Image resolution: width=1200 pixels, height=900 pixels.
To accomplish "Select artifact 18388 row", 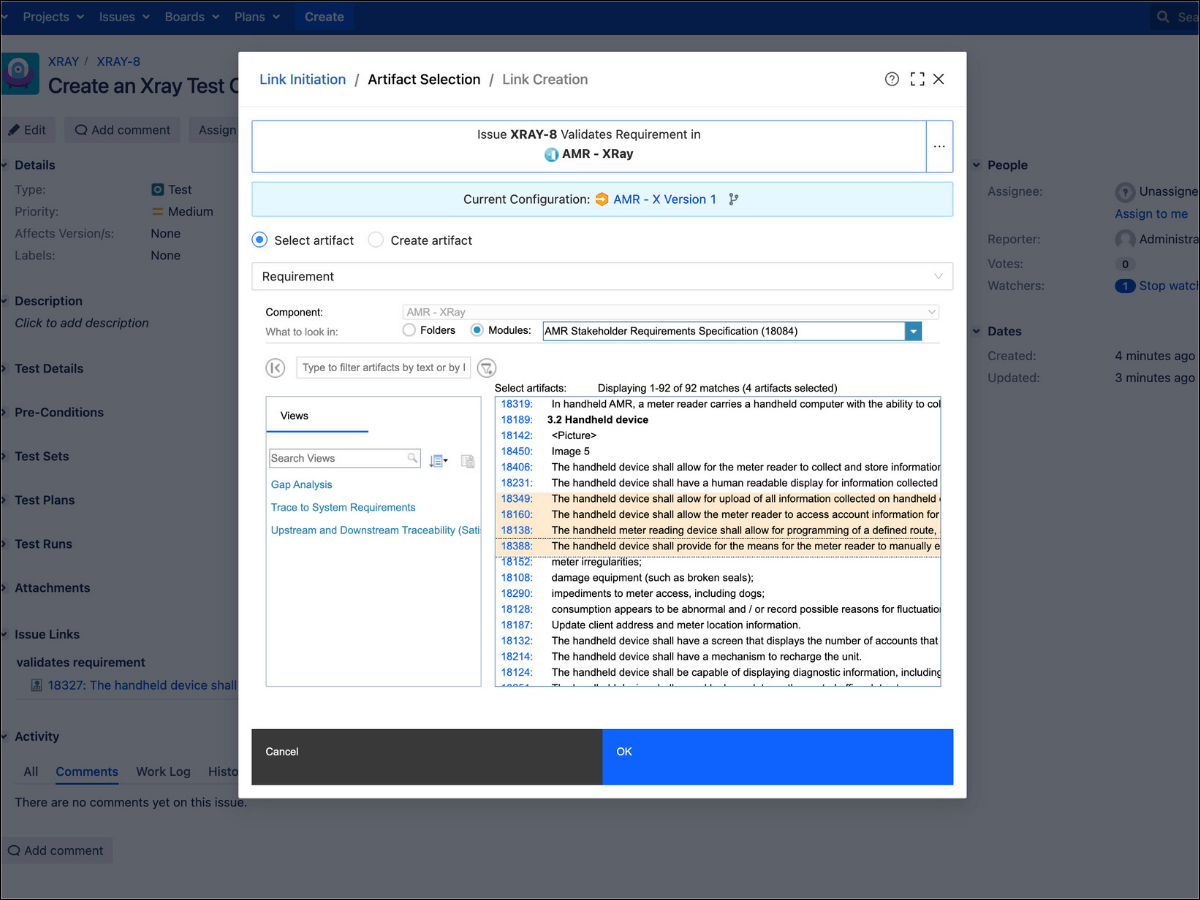I will click(718, 546).
